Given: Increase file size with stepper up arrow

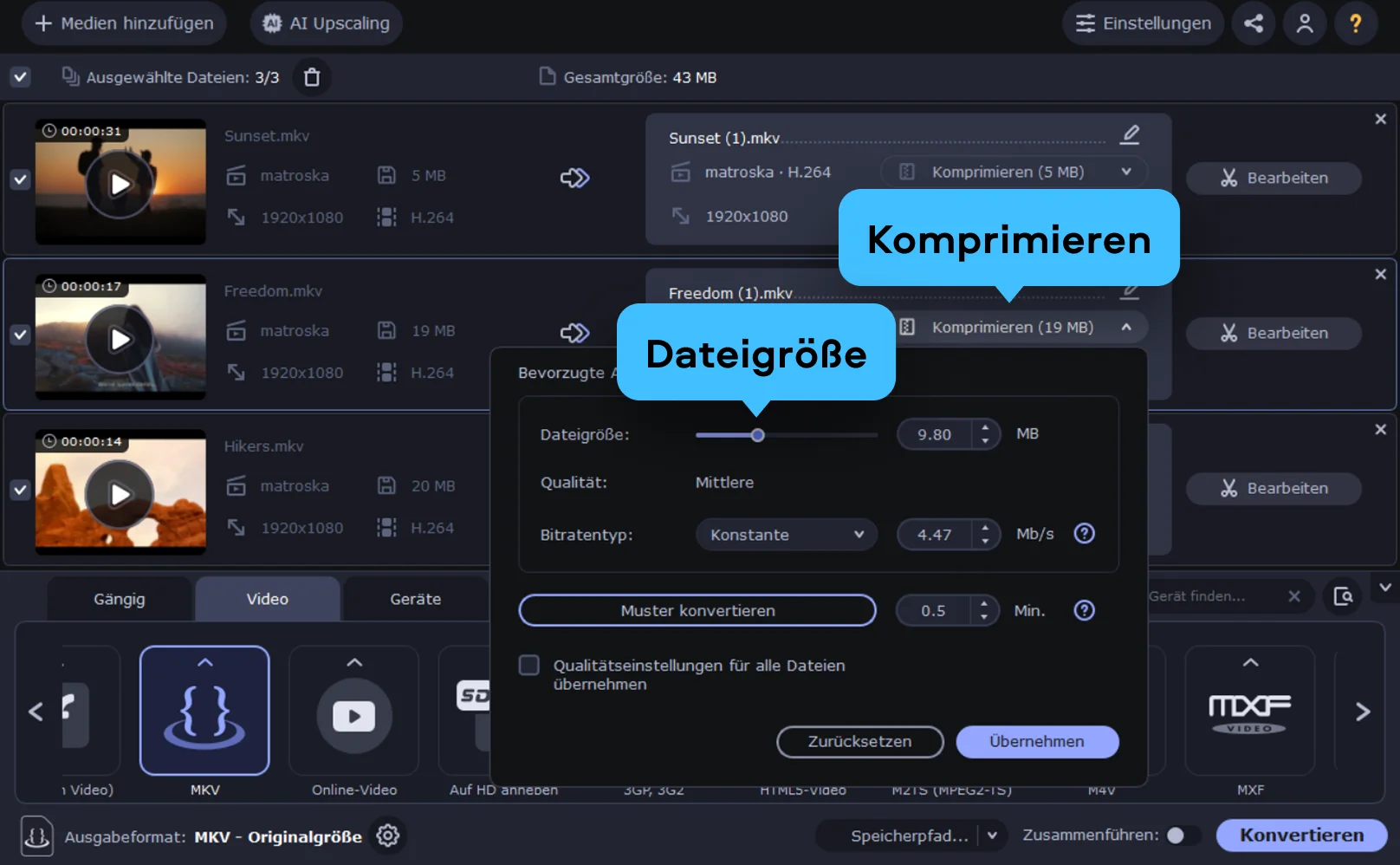Looking at the screenshot, I should [985, 427].
